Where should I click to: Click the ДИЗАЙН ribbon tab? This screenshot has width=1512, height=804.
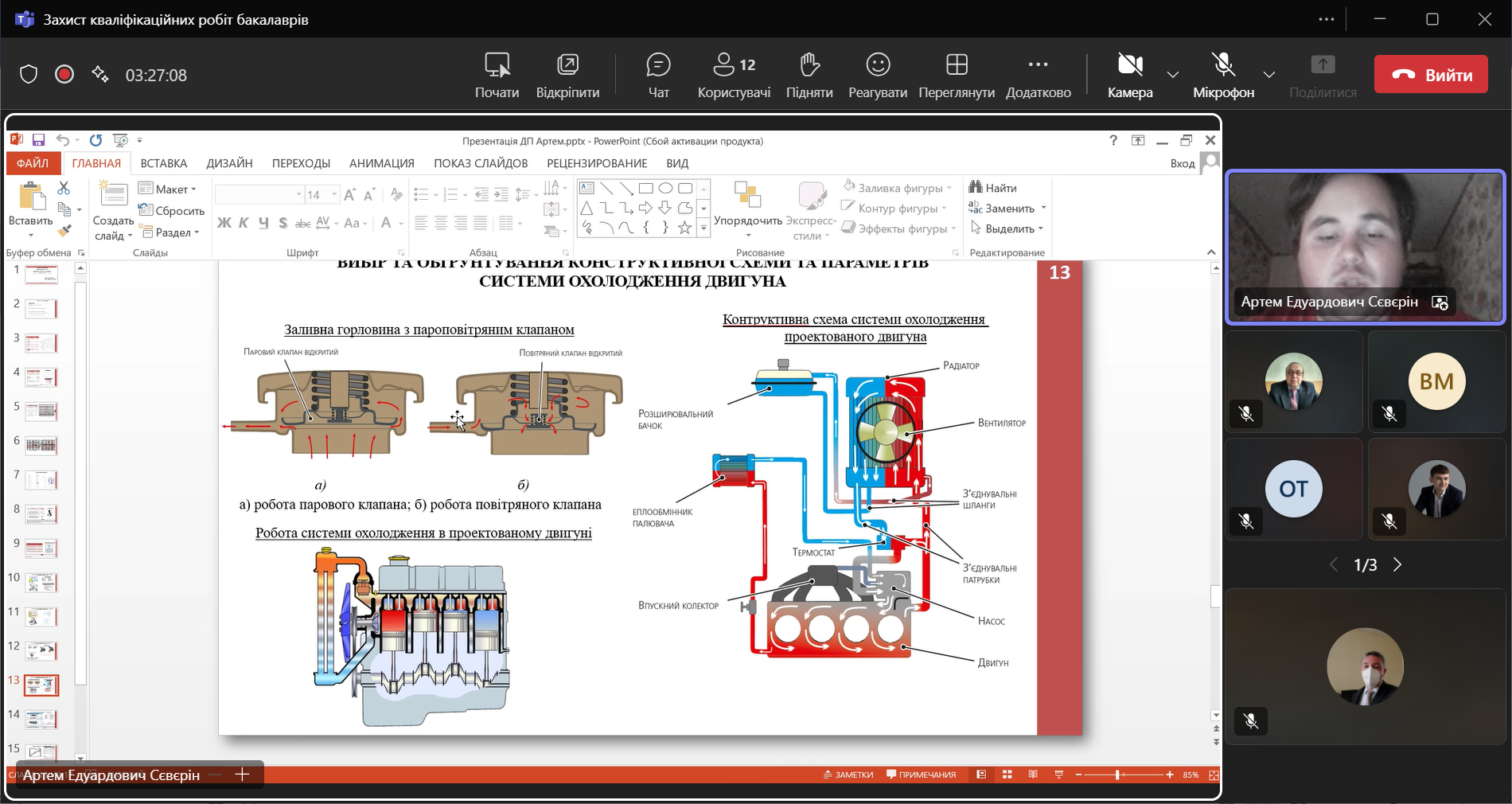coord(229,163)
